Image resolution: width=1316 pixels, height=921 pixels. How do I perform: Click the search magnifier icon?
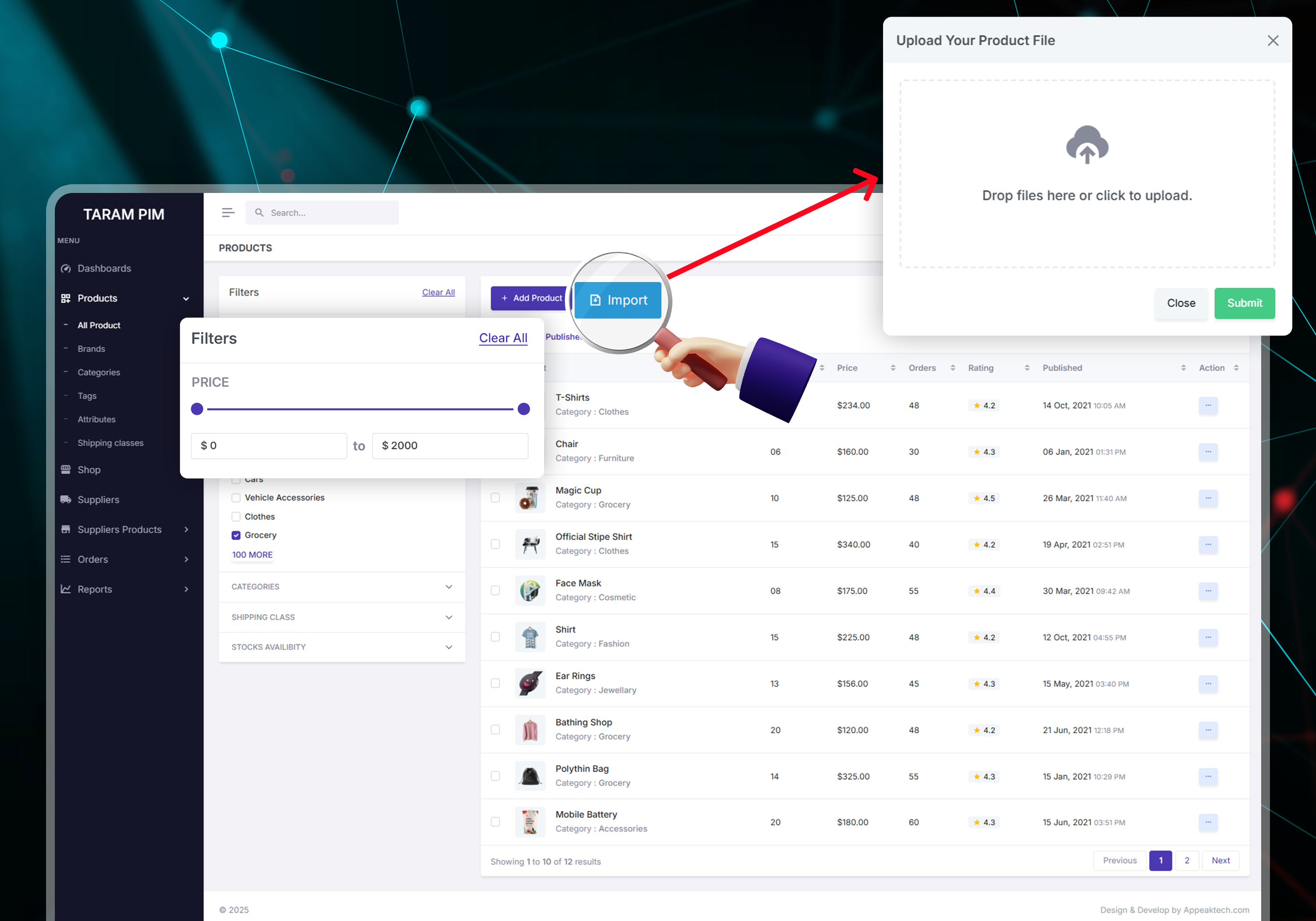259,213
